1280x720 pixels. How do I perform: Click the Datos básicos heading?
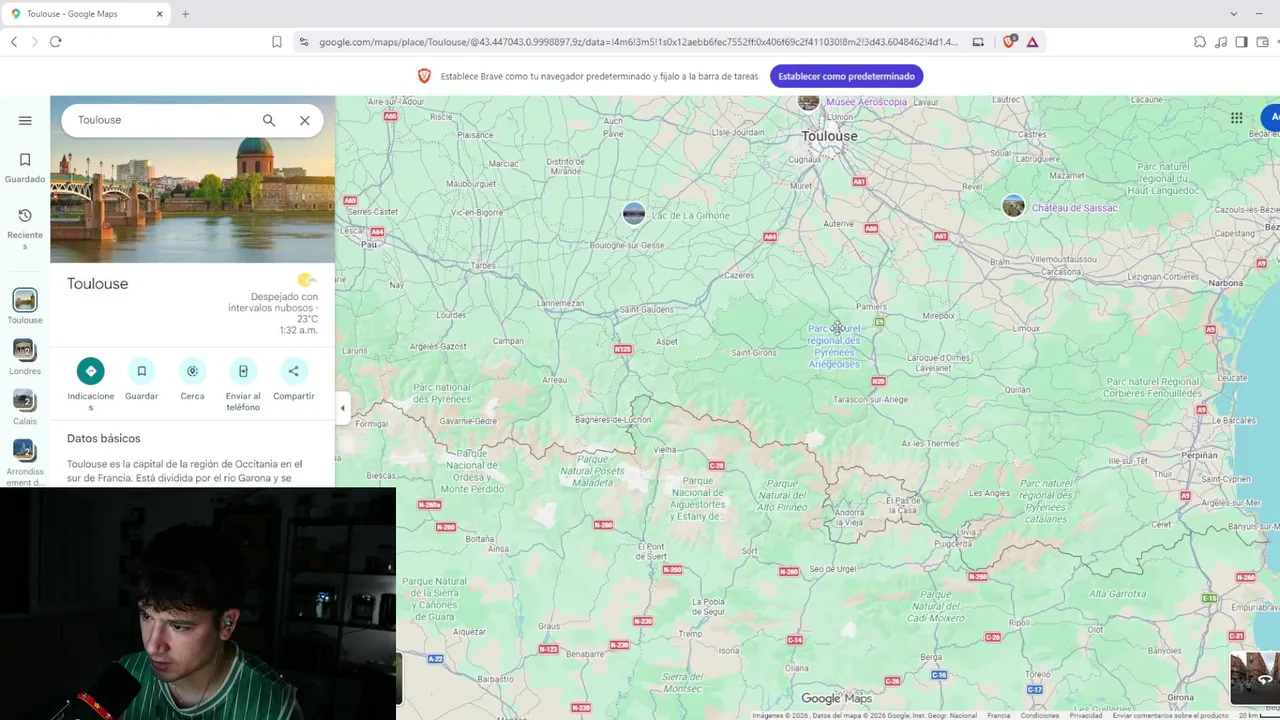pyautogui.click(x=104, y=438)
